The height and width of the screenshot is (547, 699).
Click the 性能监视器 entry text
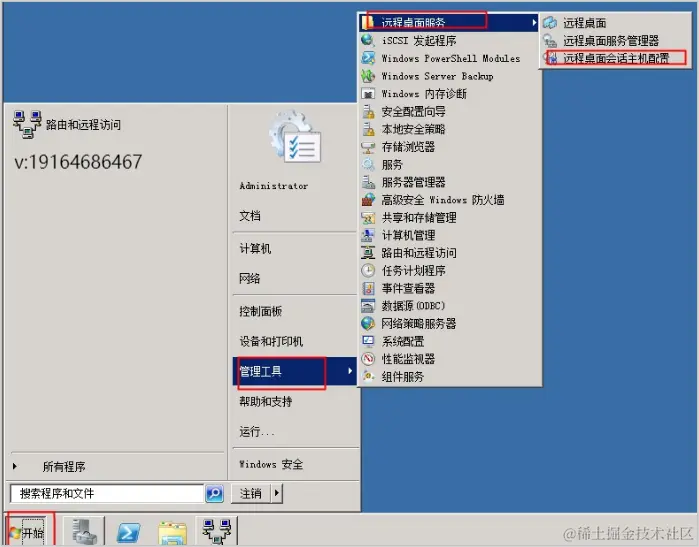[x=408, y=359]
